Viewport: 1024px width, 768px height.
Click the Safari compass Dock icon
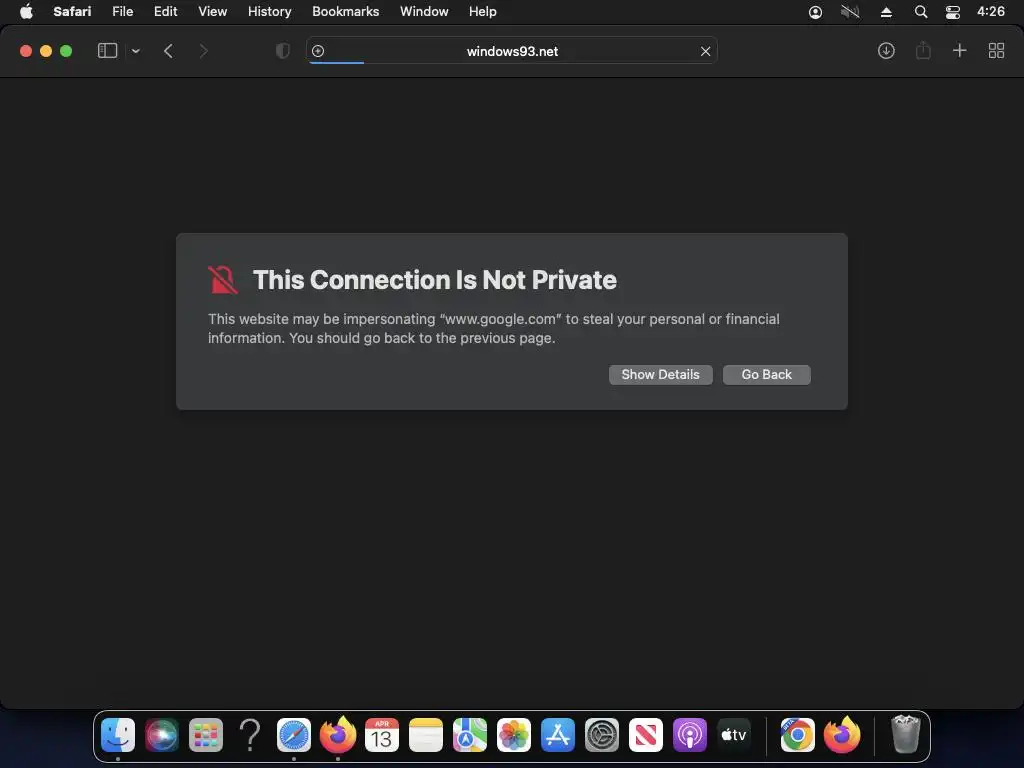tap(294, 735)
